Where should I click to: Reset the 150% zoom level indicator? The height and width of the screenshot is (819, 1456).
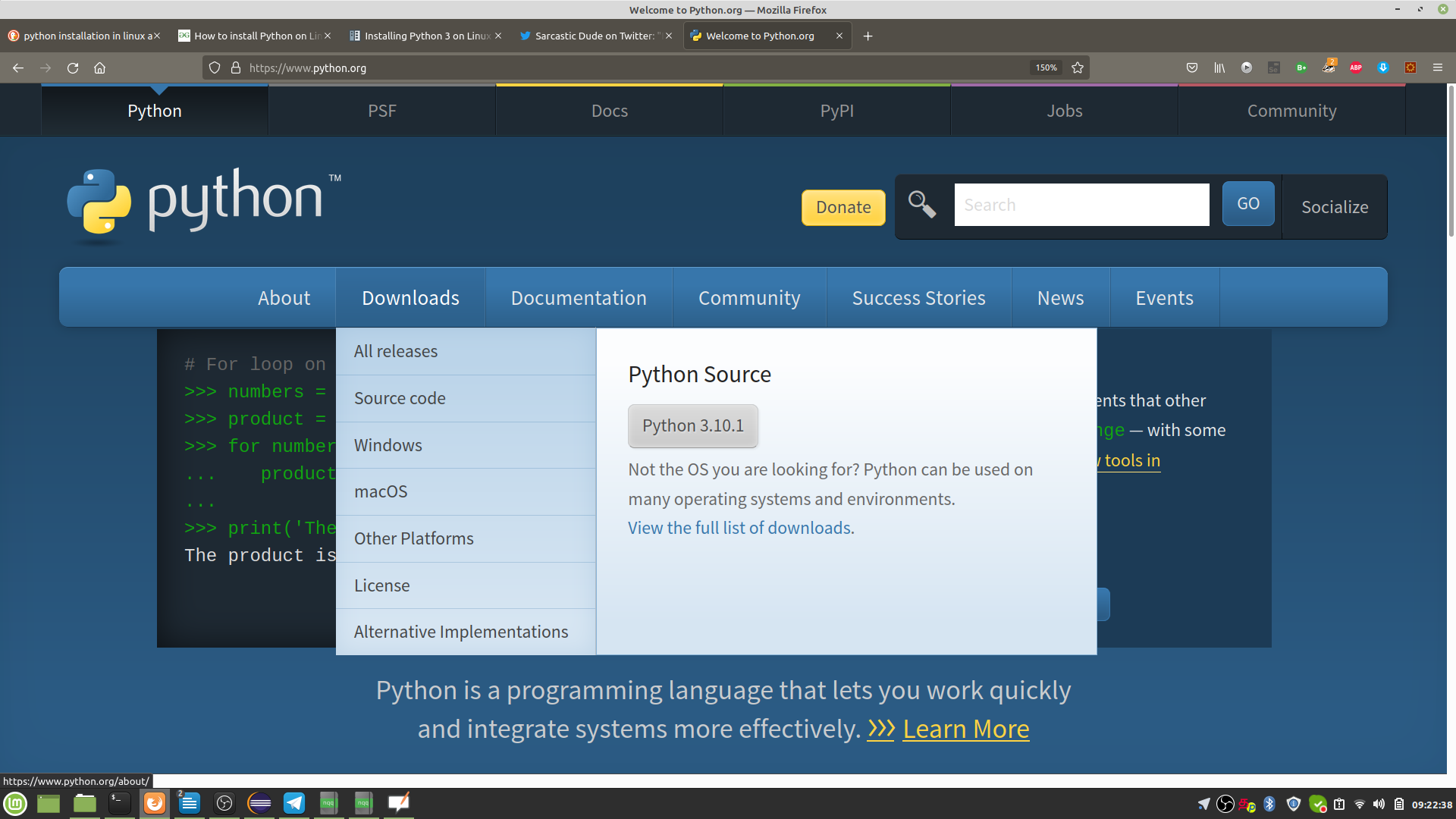[1046, 67]
